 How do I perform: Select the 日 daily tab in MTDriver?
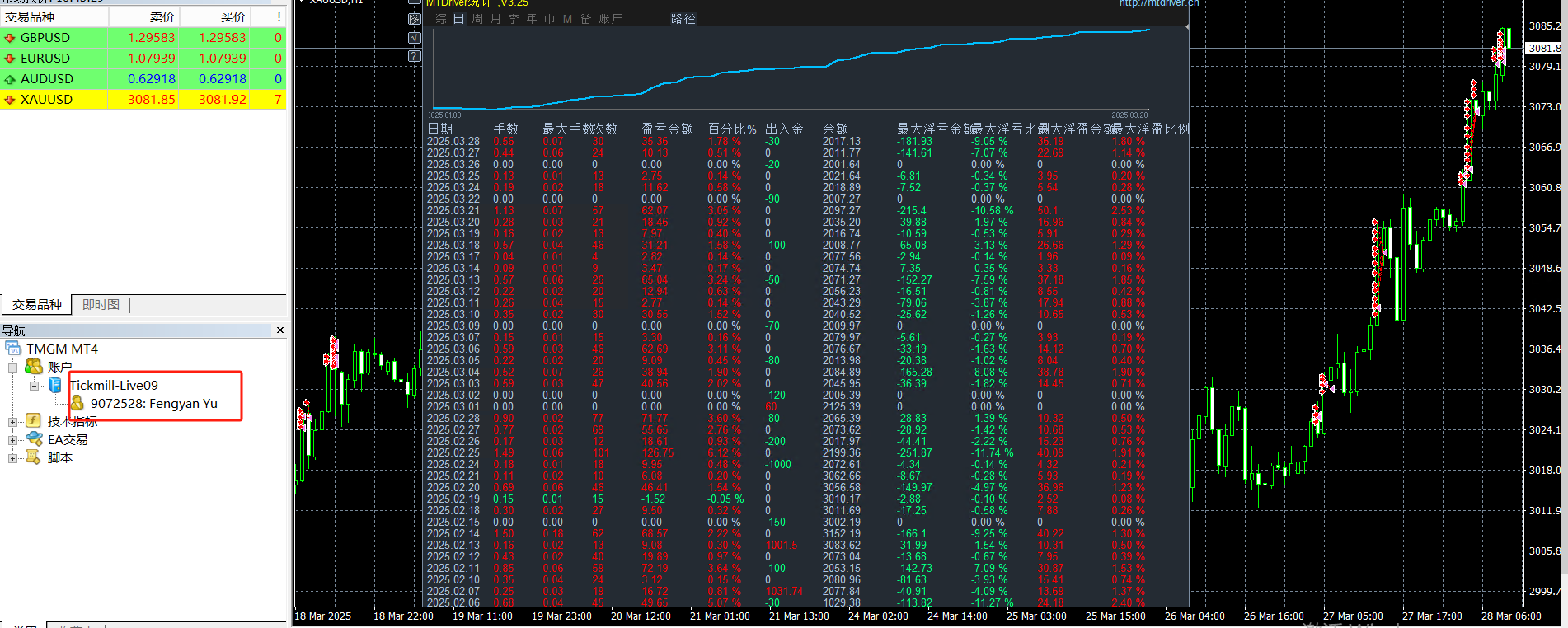tap(459, 19)
